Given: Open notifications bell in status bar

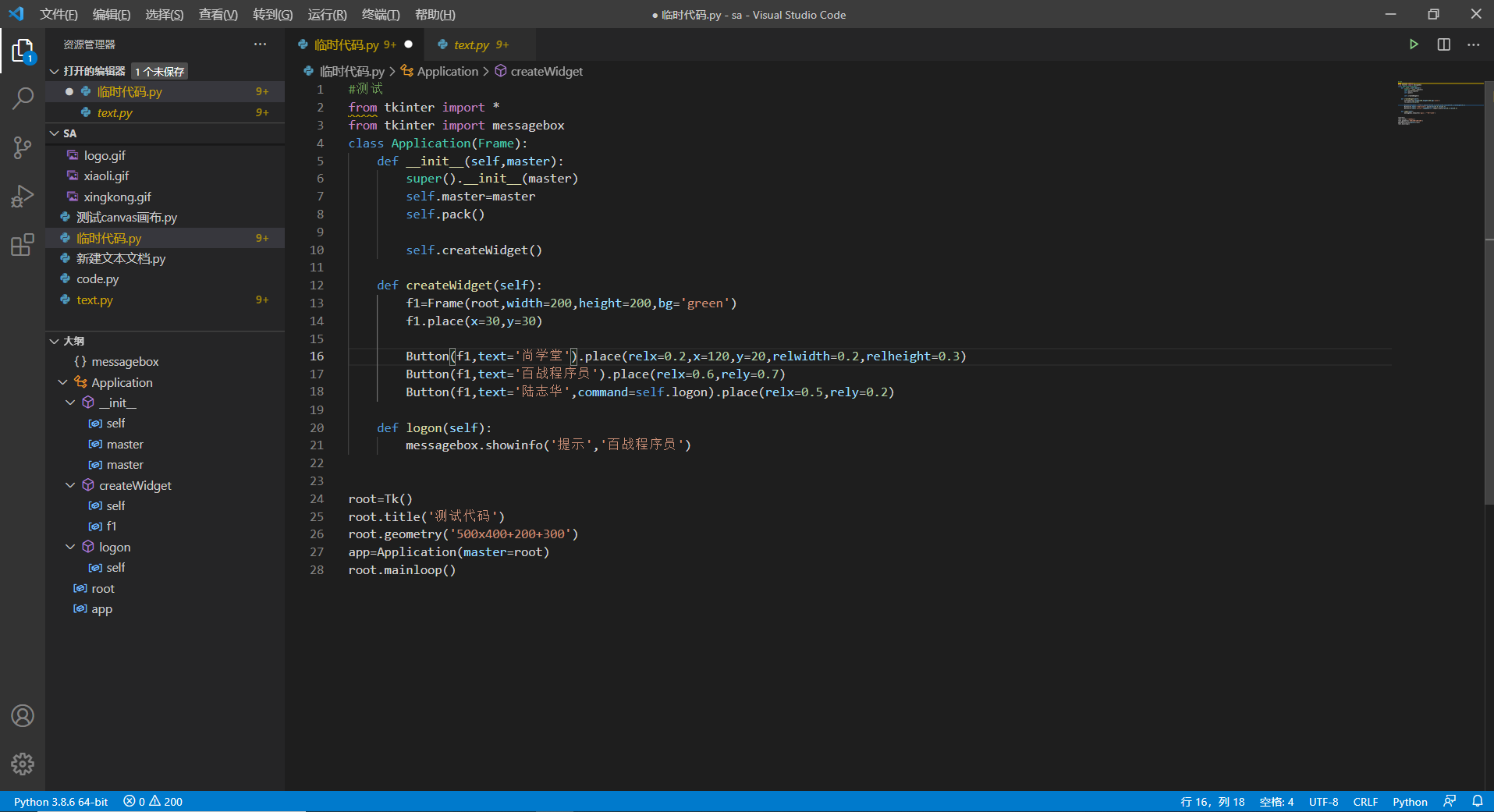Looking at the screenshot, I should (1477, 802).
